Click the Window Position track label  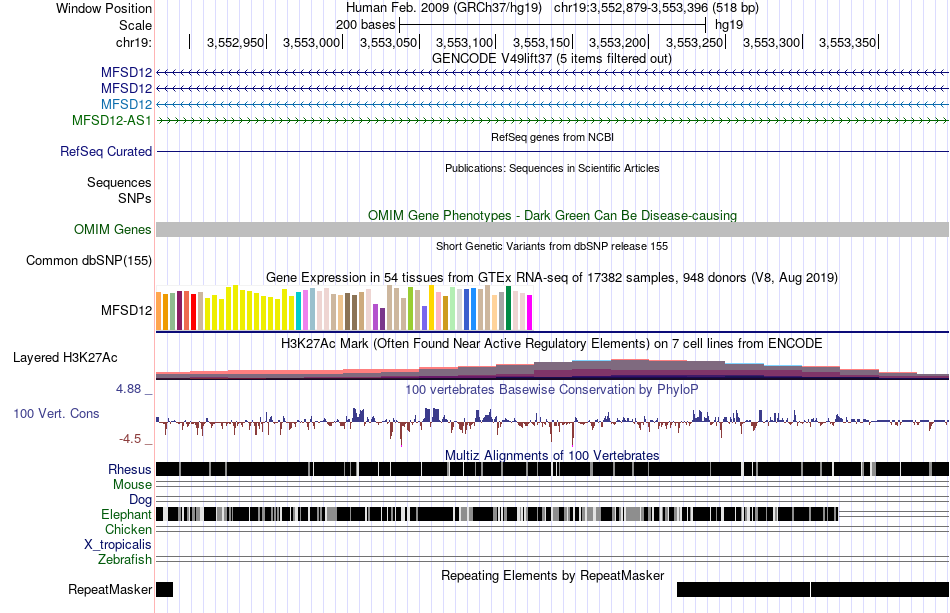click(104, 8)
